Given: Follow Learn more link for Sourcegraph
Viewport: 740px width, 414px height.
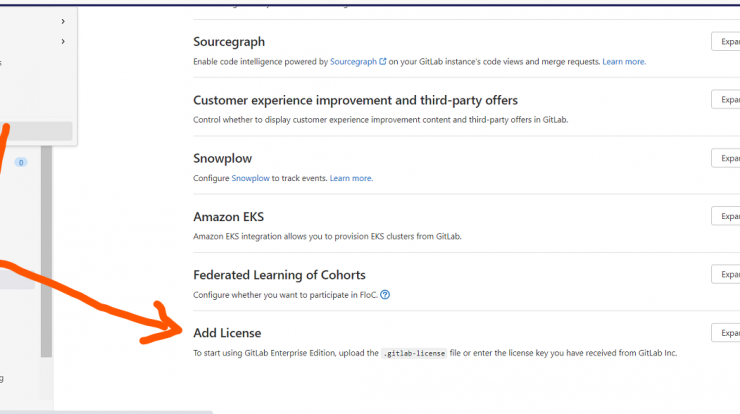Looking at the screenshot, I should pos(624,61).
